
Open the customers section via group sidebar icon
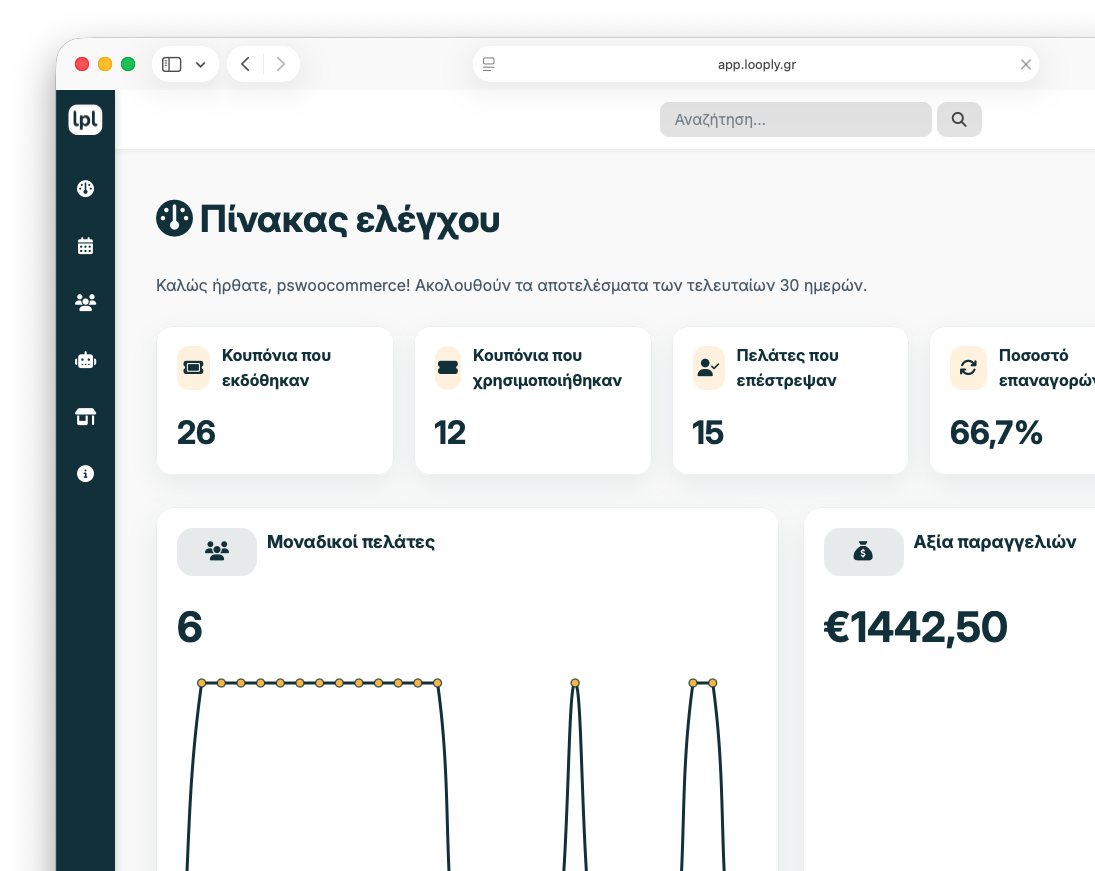[x=86, y=302]
